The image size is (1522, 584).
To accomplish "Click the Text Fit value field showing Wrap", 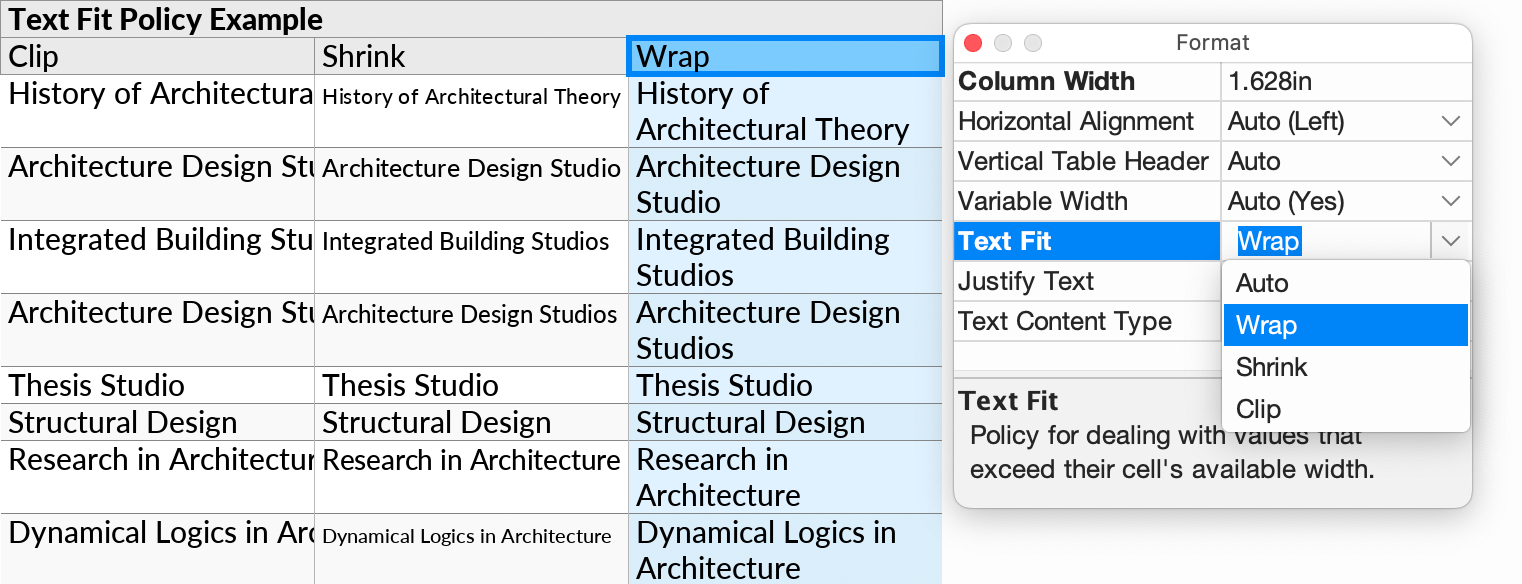I will pos(1320,240).
